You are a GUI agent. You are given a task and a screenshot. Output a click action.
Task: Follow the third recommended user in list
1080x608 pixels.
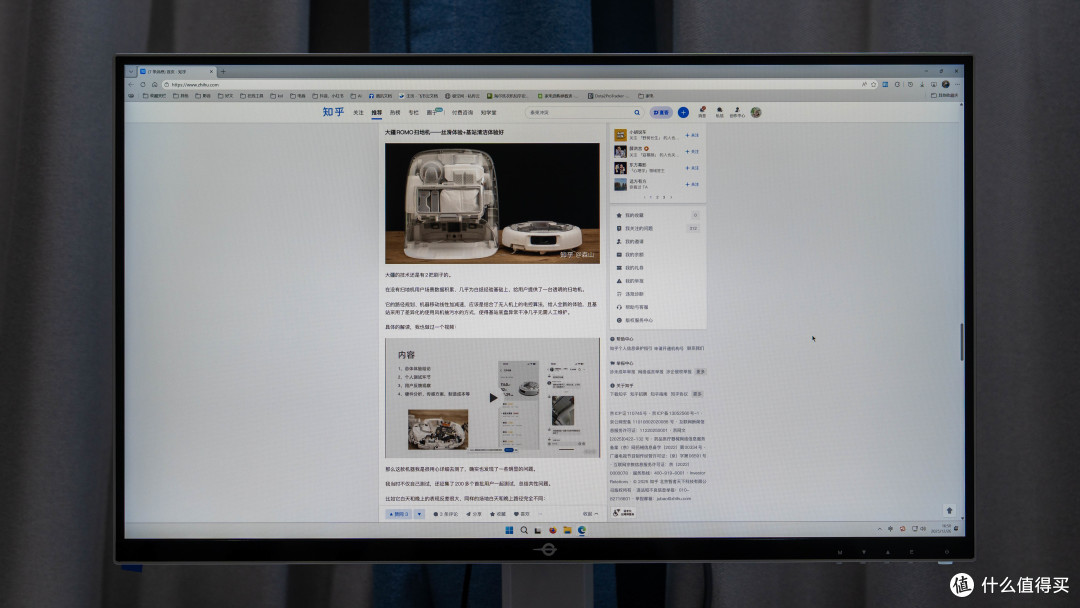(692, 168)
